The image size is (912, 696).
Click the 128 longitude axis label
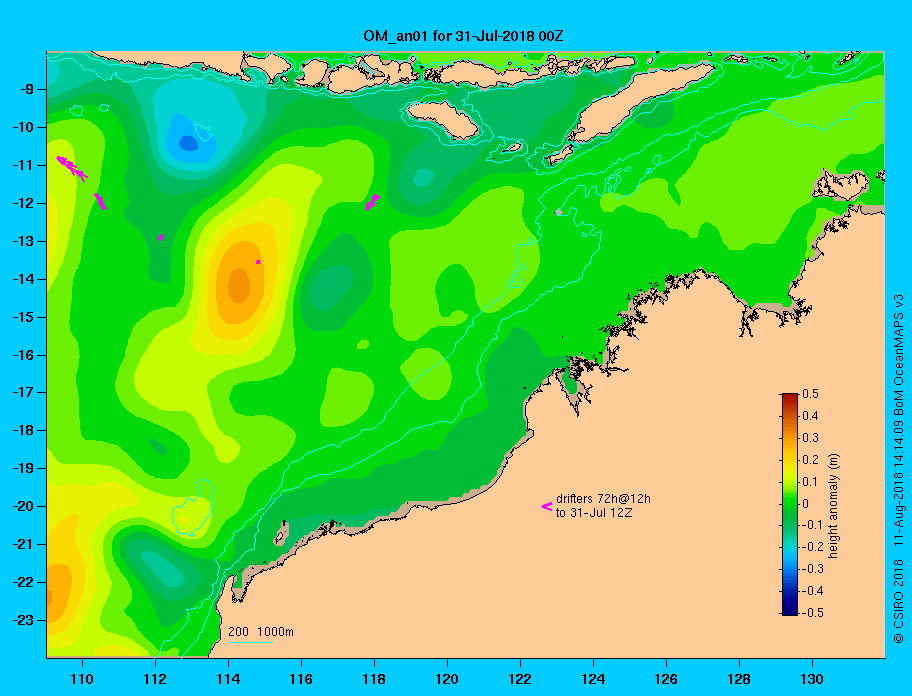pyautogui.click(x=739, y=679)
